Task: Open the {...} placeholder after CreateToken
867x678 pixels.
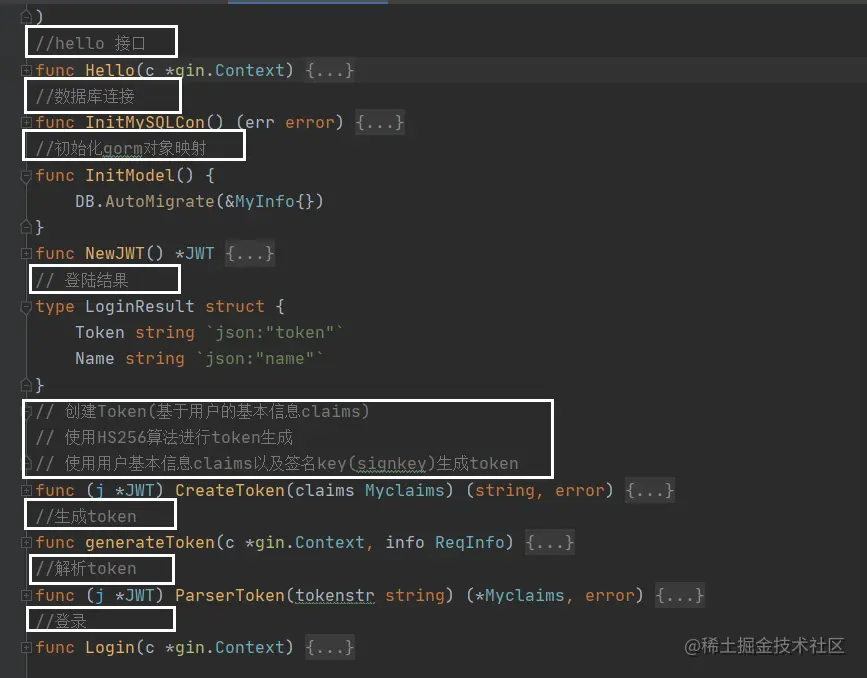Action: point(650,490)
